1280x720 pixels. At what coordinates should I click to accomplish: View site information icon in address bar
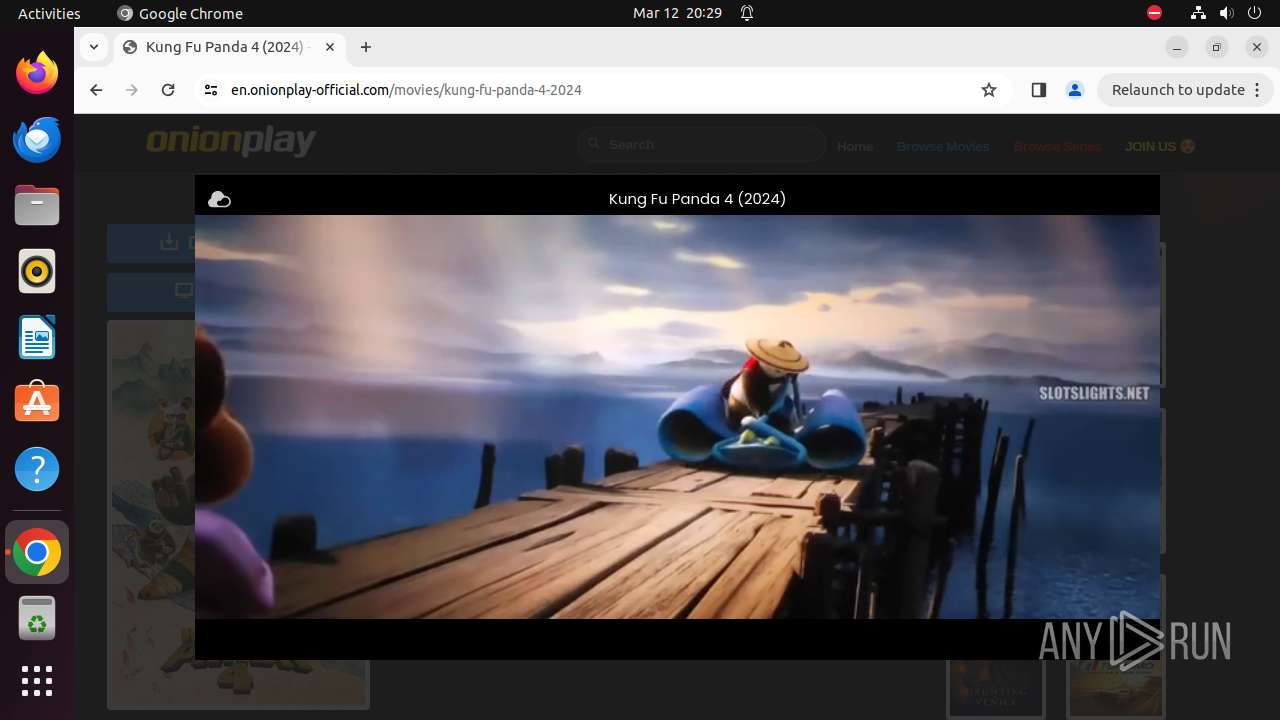(x=210, y=90)
